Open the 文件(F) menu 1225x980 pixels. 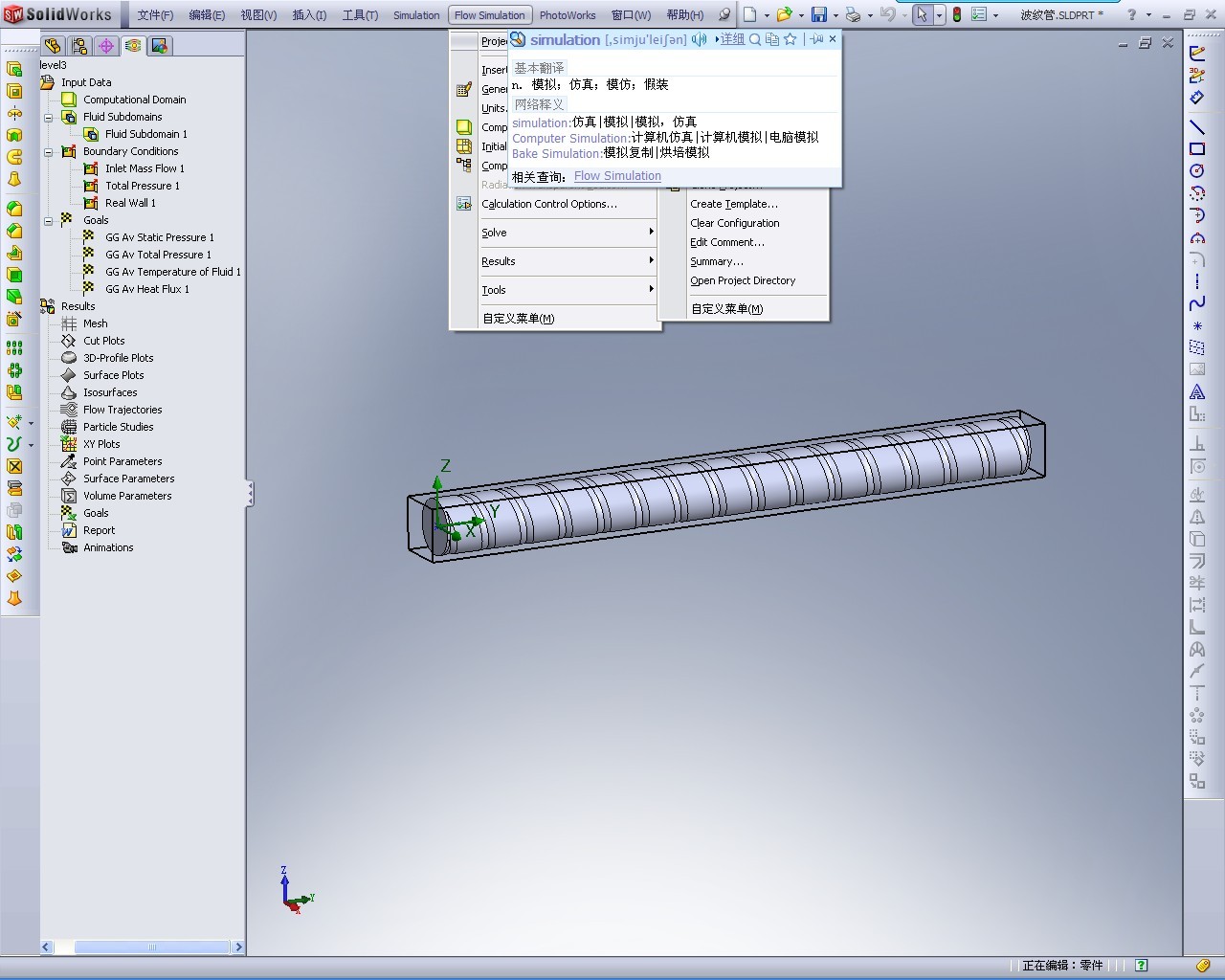[x=155, y=15]
